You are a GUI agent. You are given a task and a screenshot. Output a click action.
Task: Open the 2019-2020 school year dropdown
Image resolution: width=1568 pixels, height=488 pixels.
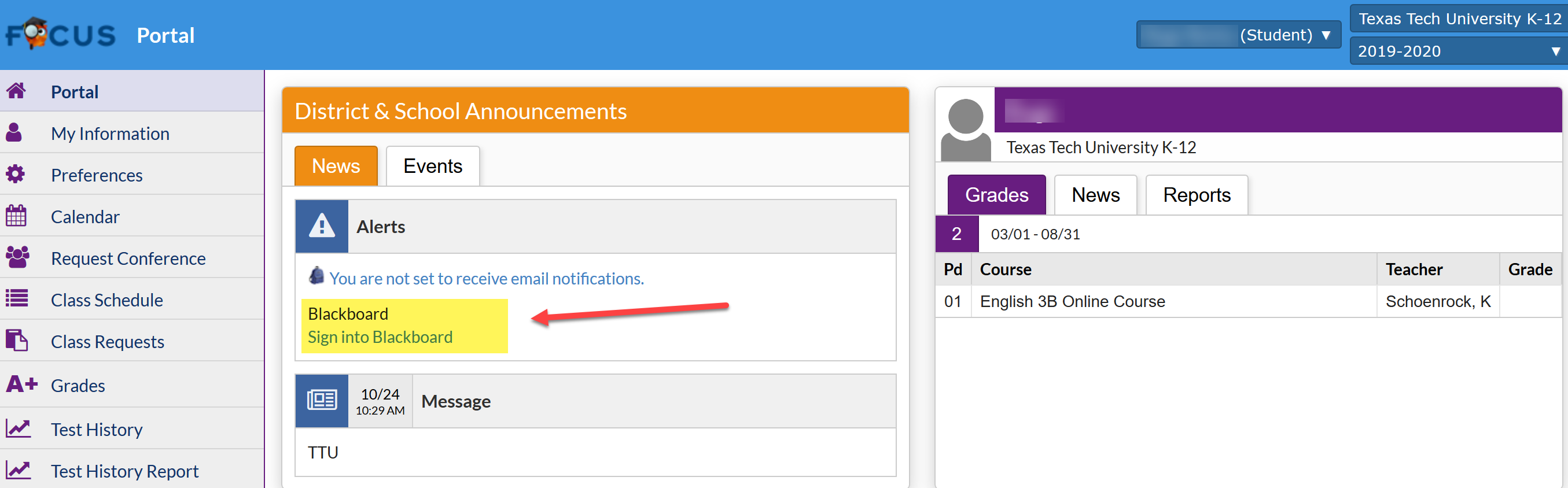[1459, 50]
